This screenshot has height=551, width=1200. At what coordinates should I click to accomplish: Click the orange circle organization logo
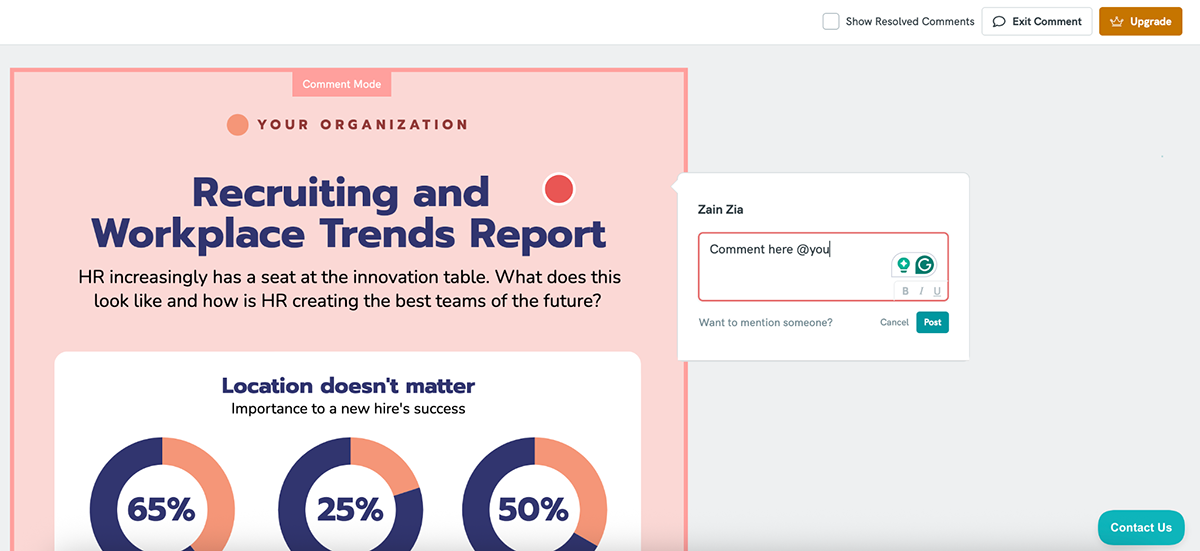point(237,125)
